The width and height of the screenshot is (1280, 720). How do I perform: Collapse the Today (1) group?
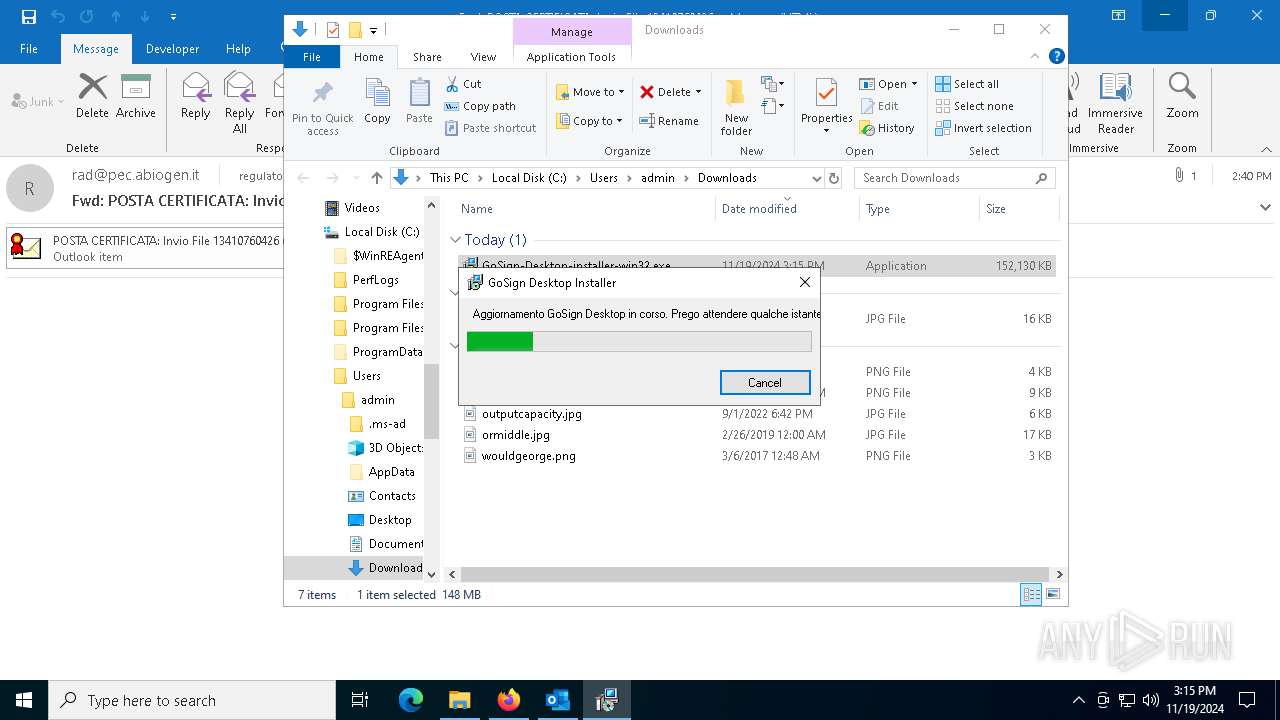(x=456, y=240)
